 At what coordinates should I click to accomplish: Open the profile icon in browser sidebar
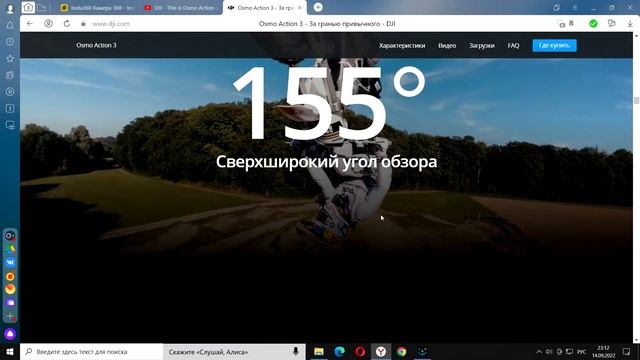(10, 8)
